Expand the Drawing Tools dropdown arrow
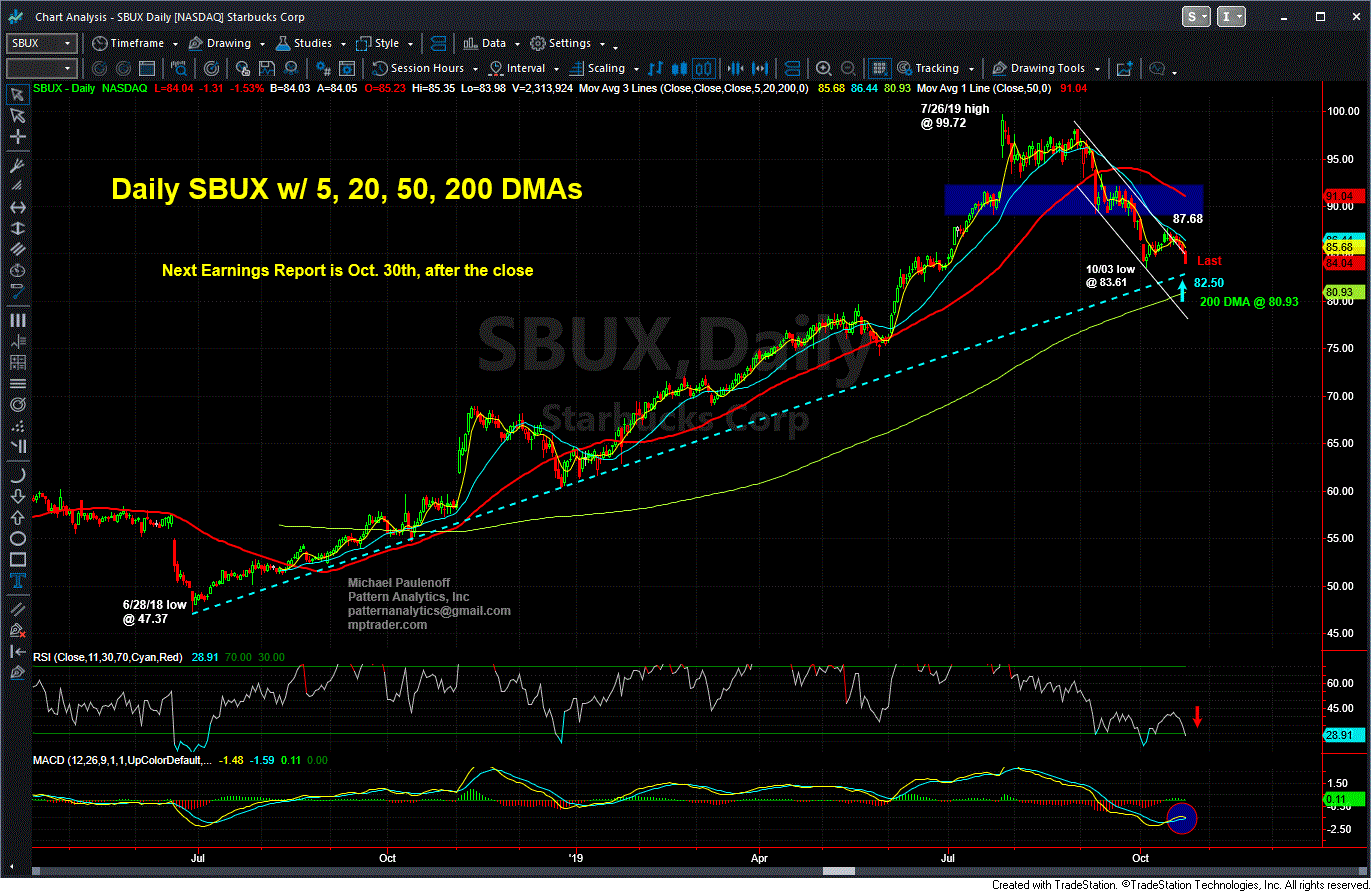The image size is (1371, 891). [x=1099, y=70]
